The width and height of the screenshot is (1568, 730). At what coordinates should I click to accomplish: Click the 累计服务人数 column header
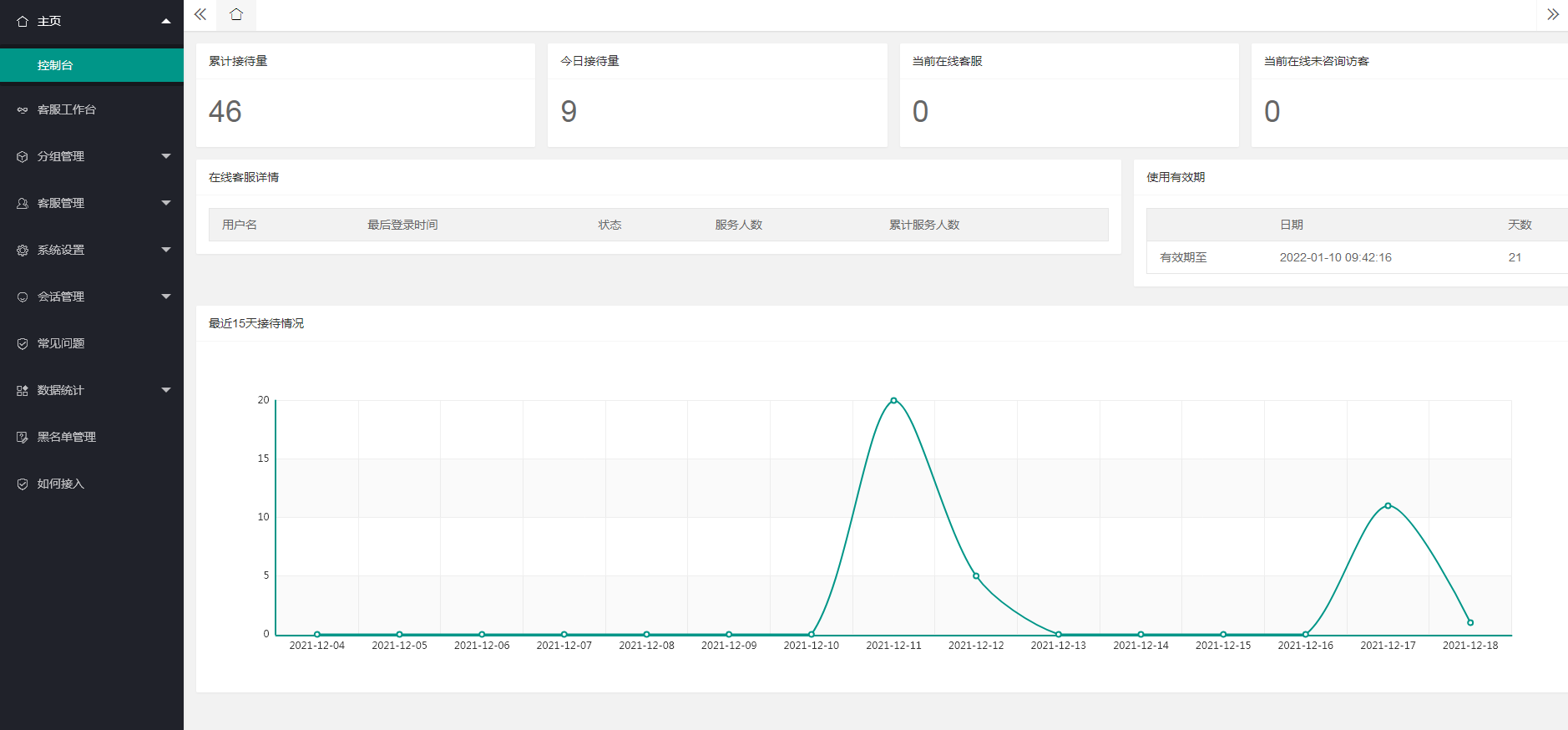923,225
